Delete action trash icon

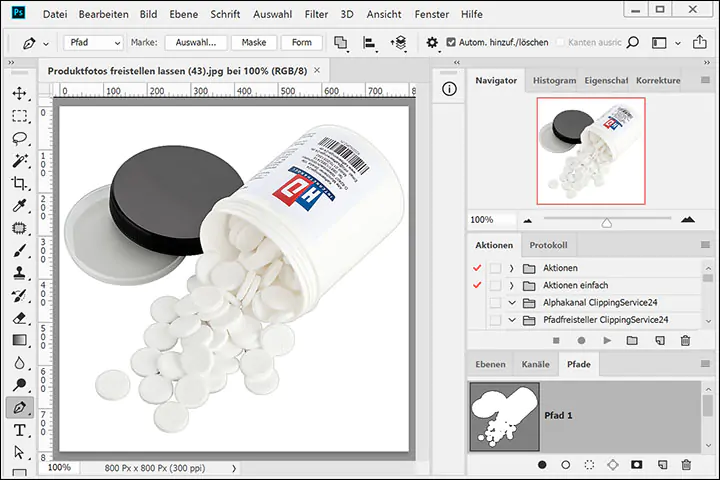(x=685, y=340)
